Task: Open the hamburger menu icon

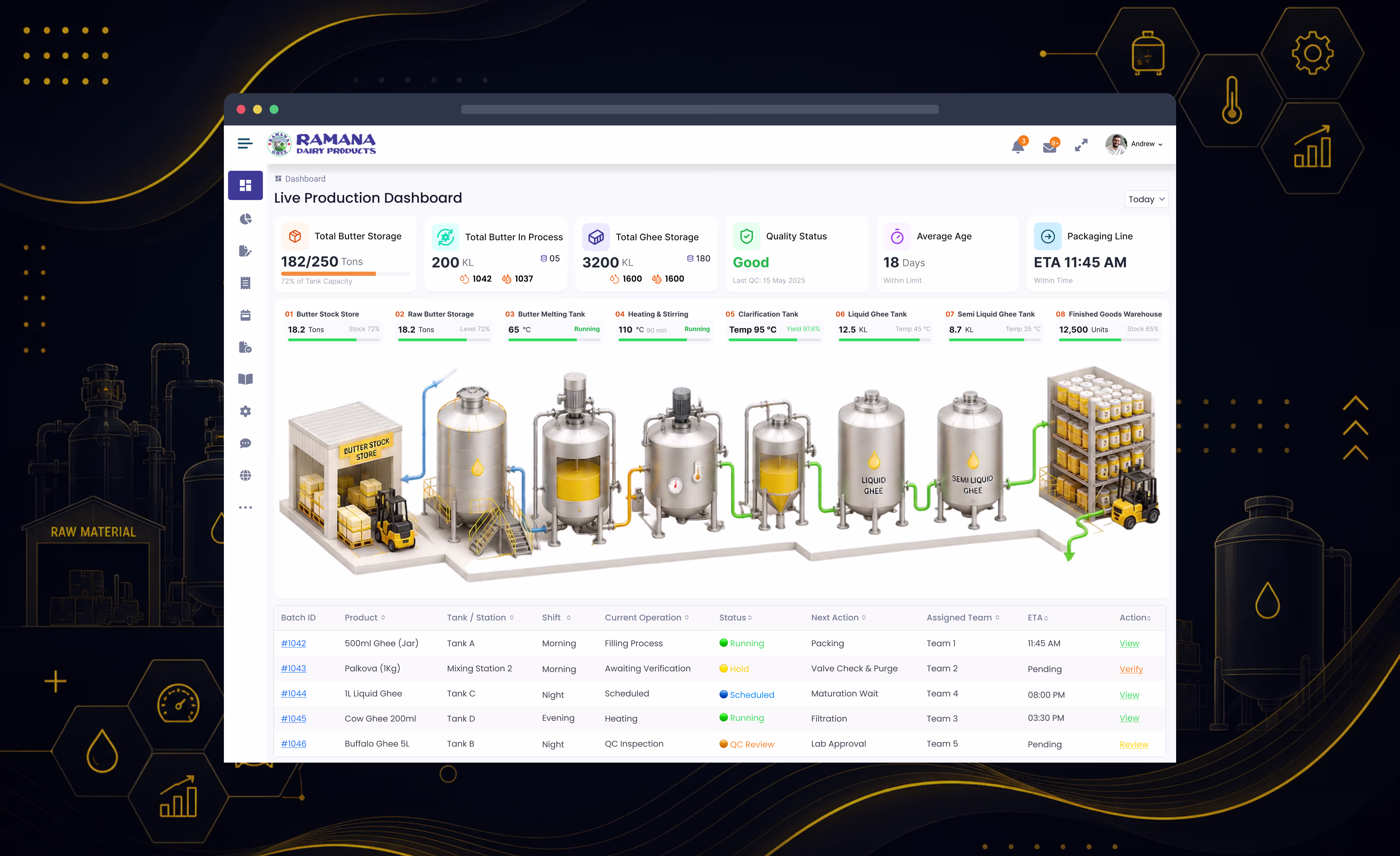Action: (x=245, y=144)
